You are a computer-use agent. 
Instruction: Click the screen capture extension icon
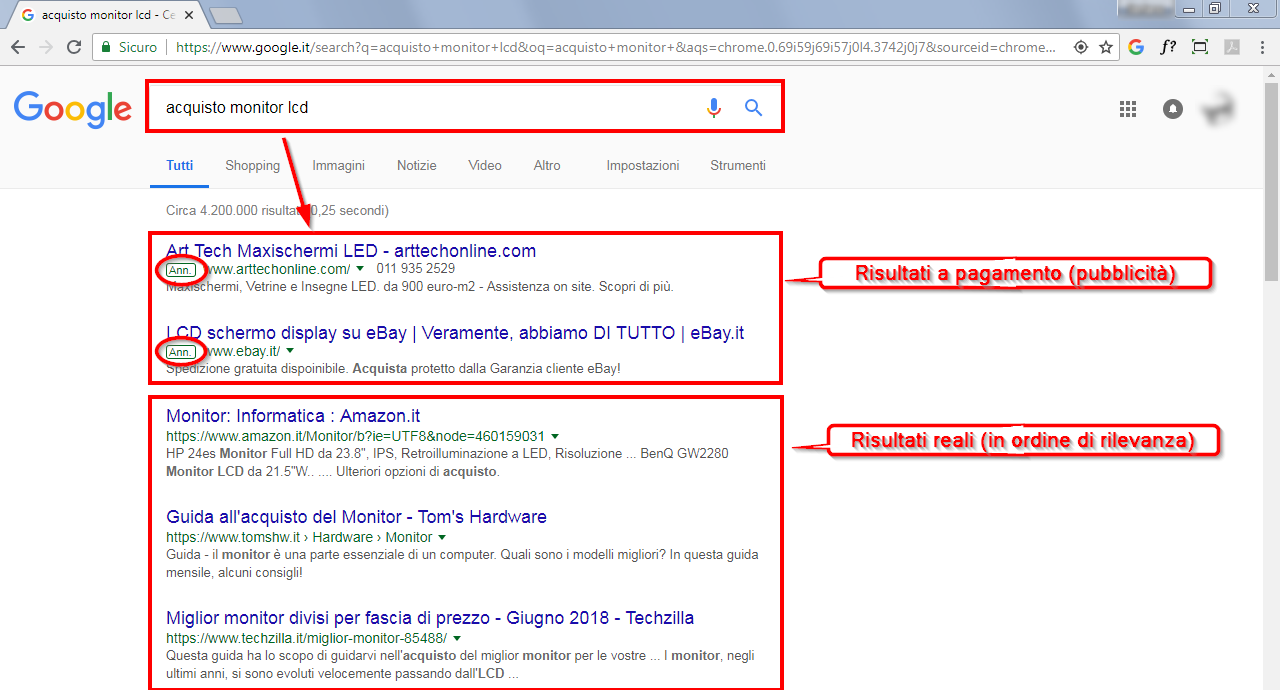(x=1200, y=47)
